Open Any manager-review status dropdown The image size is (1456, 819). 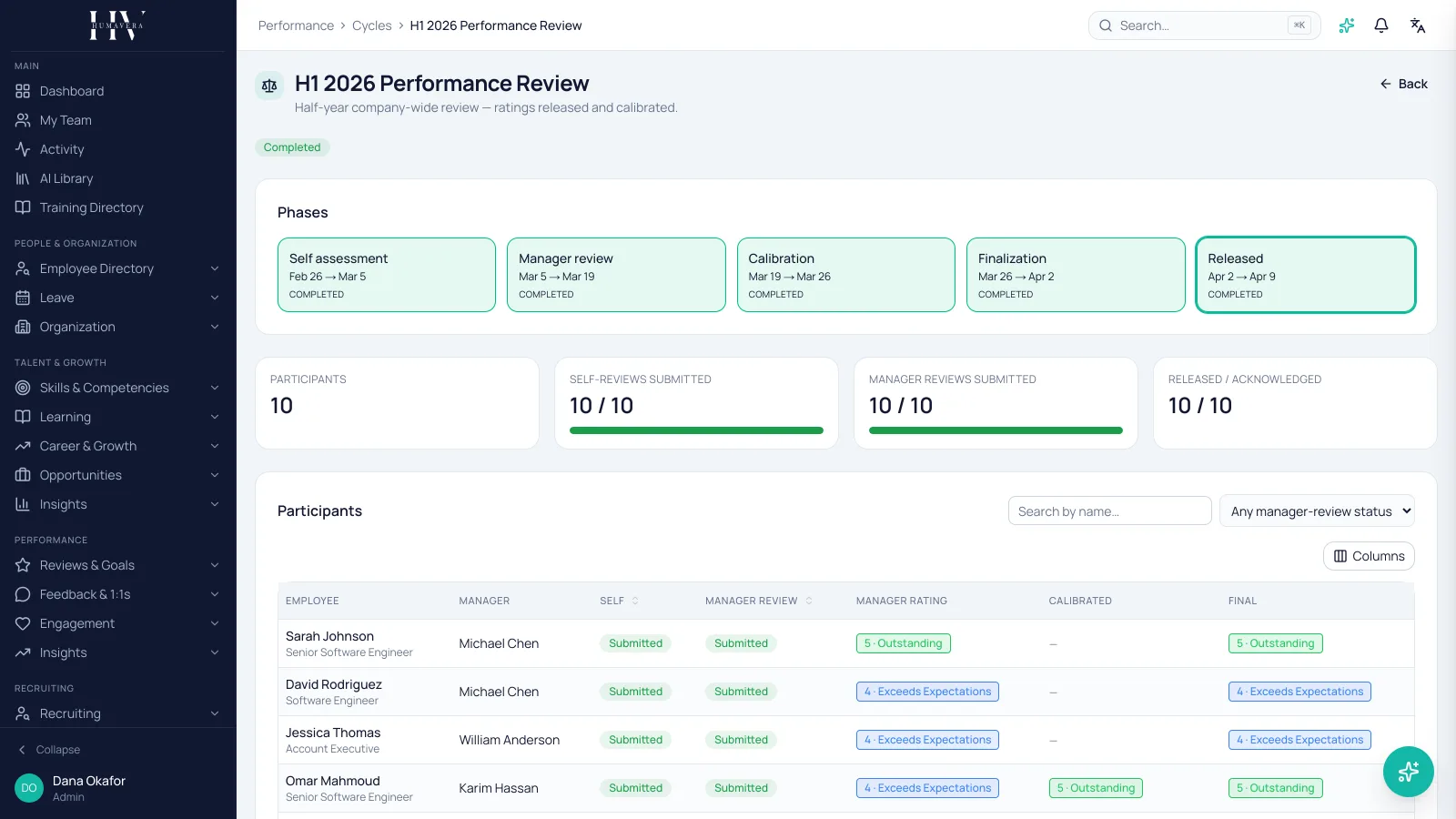1317,511
